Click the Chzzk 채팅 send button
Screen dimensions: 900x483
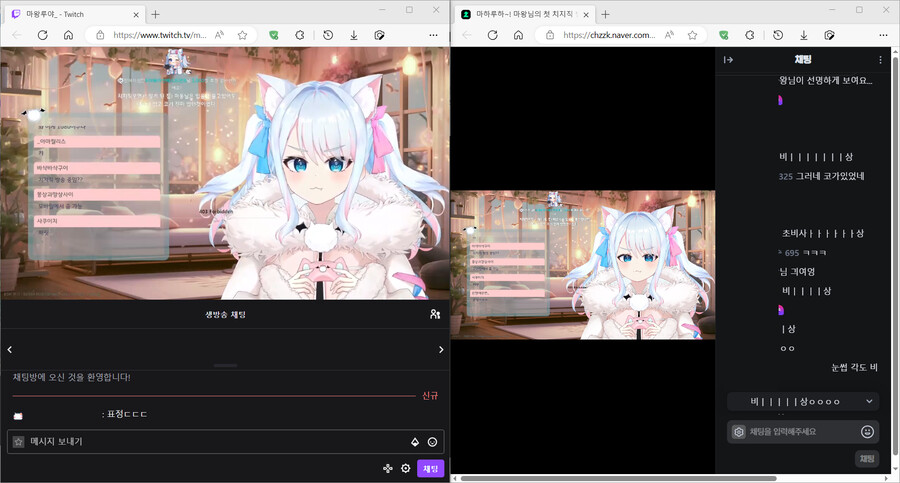(x=867, y=458)
